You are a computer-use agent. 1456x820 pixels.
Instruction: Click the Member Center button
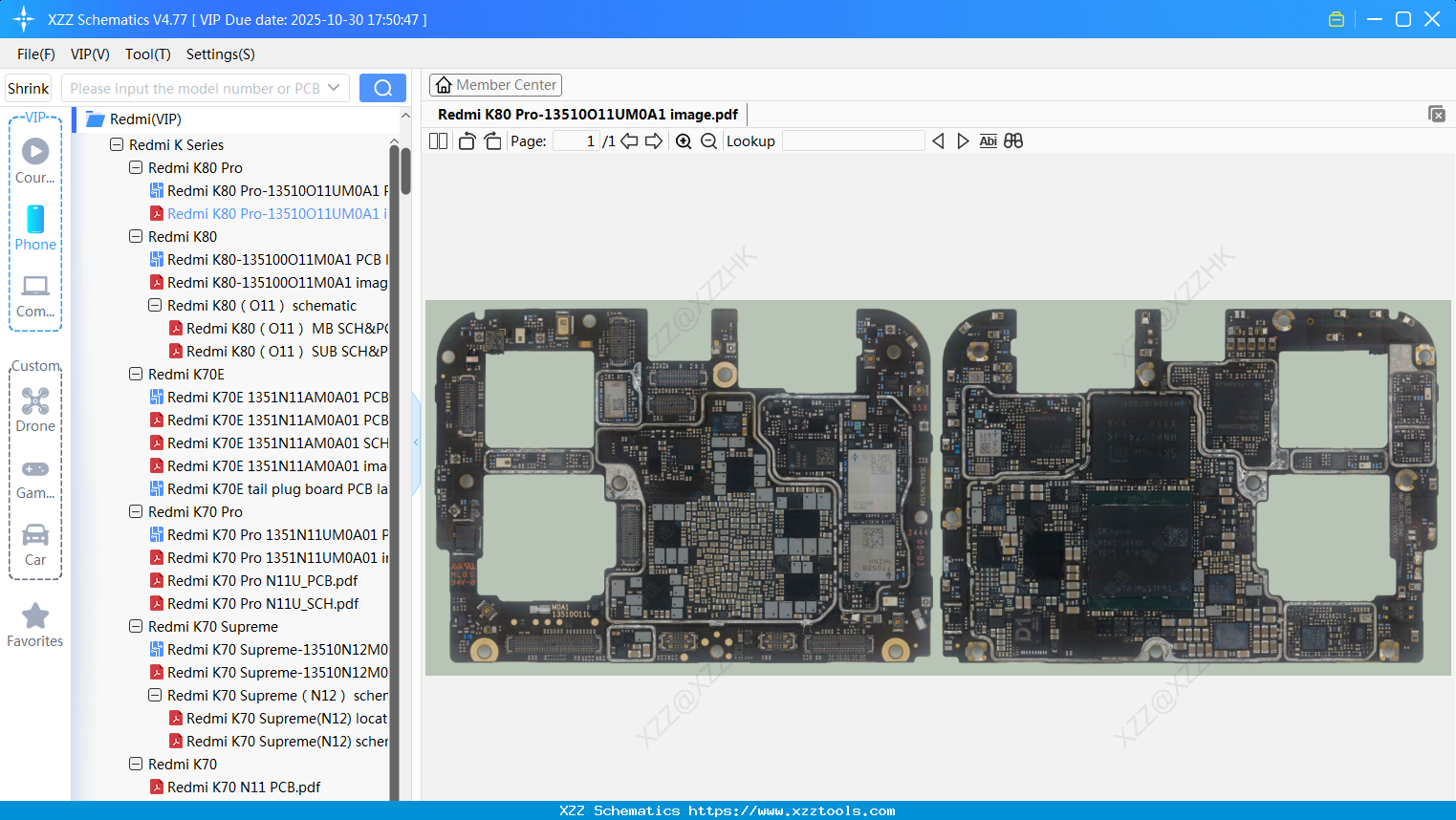click(x=495, y=85)
